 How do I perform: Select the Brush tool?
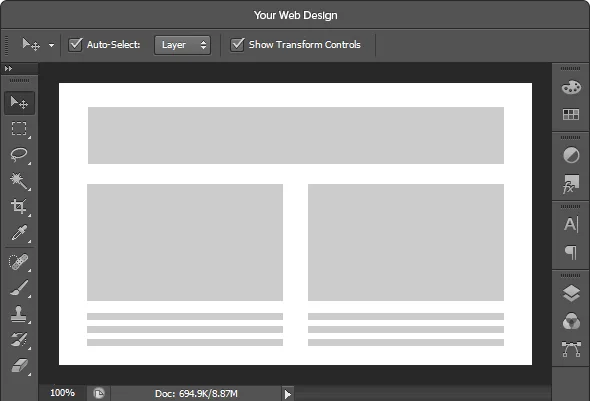(x=19, y=288)
